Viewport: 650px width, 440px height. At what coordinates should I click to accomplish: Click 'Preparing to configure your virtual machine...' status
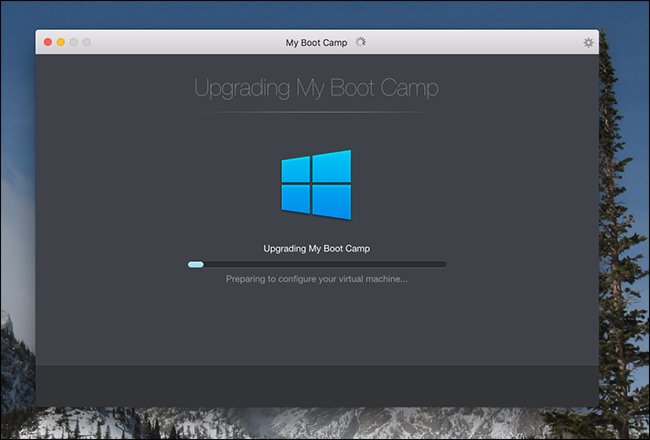pyautogui.click(x=317, y=279)
